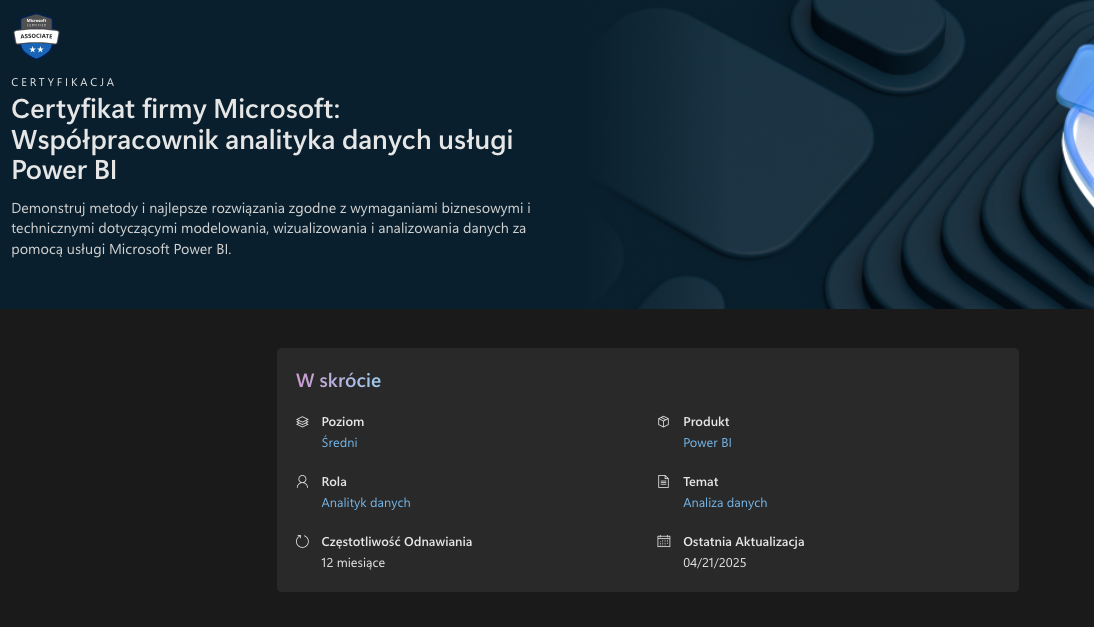Open the Power BI product link
The height and width of the screenshot is (627, 1094).
pyautogui.click(x=707, y=442)
